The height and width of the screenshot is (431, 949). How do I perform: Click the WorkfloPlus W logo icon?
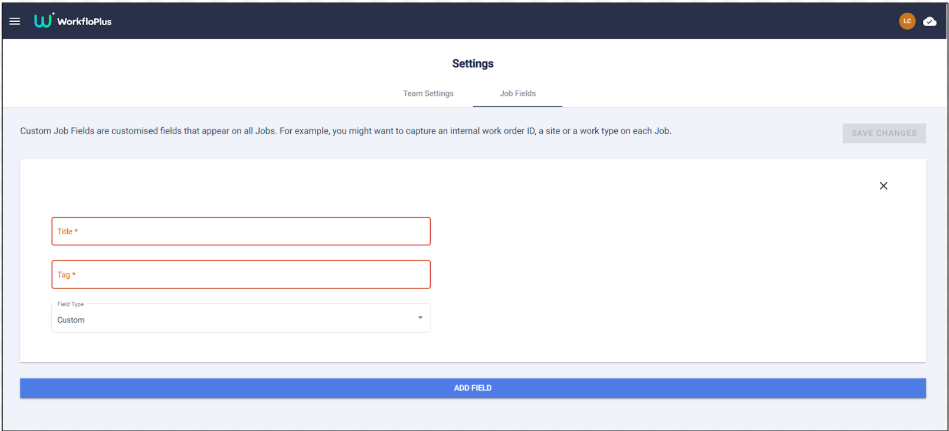tap(44, 21)
